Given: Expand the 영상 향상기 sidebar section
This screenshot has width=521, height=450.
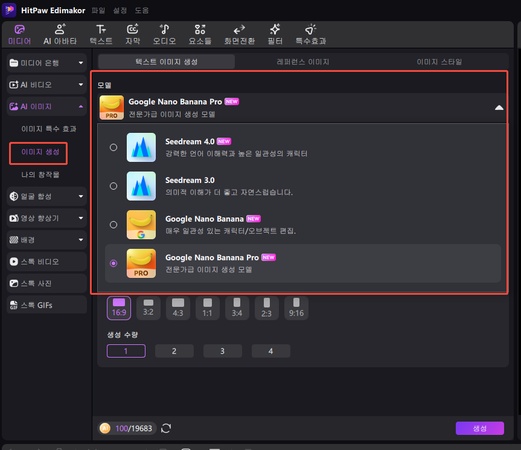Looking at the screenshot, I should click(x=47, y=218).
